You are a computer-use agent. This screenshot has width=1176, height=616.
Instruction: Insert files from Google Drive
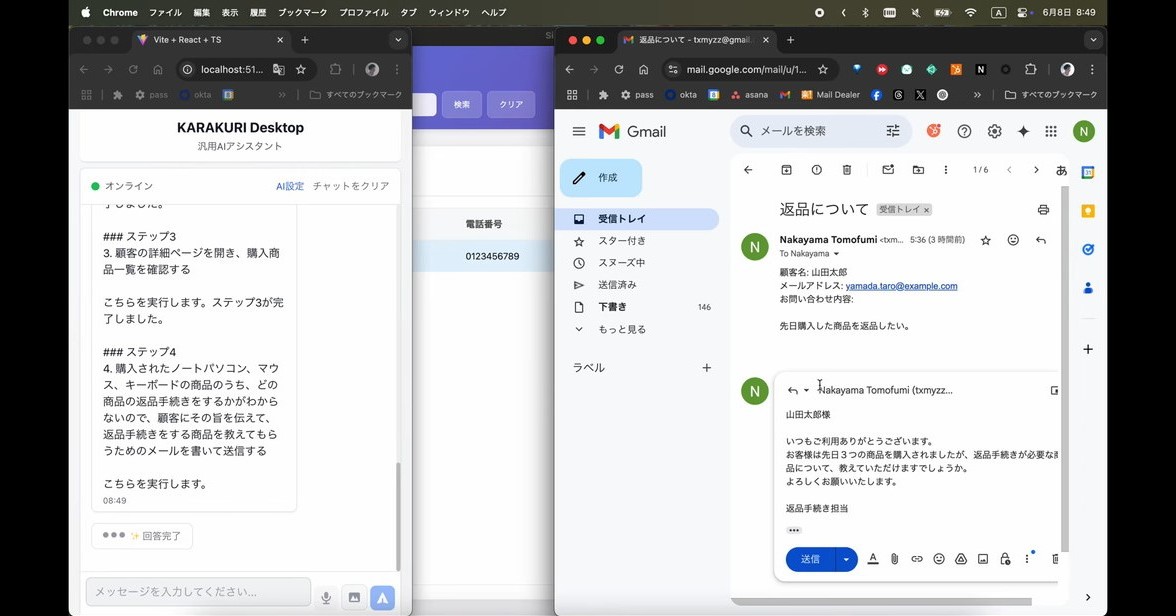[961, 559]
